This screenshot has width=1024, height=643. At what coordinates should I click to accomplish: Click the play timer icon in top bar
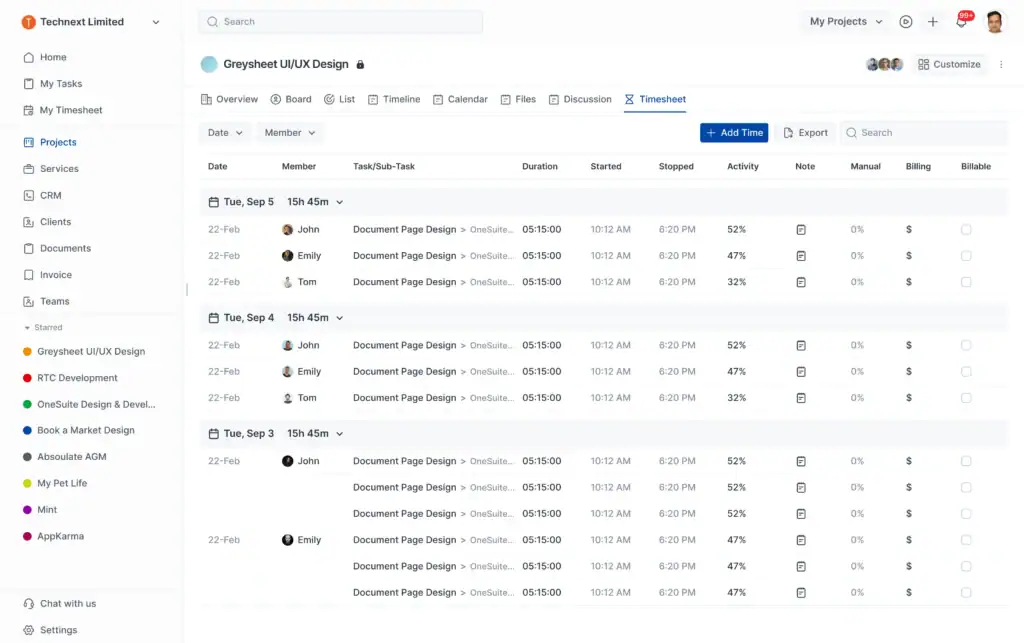click(x=905, y=22)
